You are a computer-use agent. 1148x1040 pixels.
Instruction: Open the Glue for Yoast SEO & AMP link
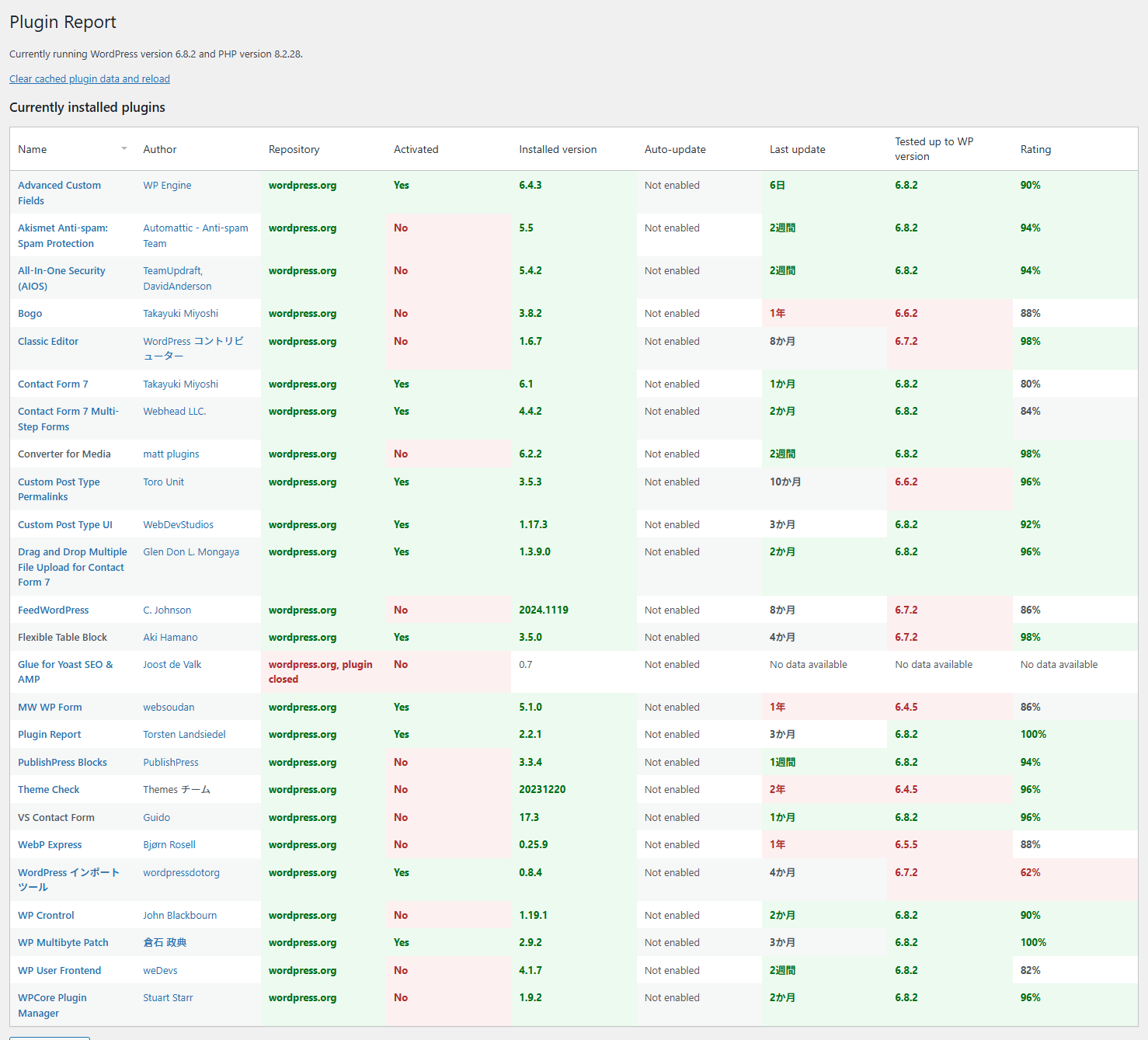(65, 672)
